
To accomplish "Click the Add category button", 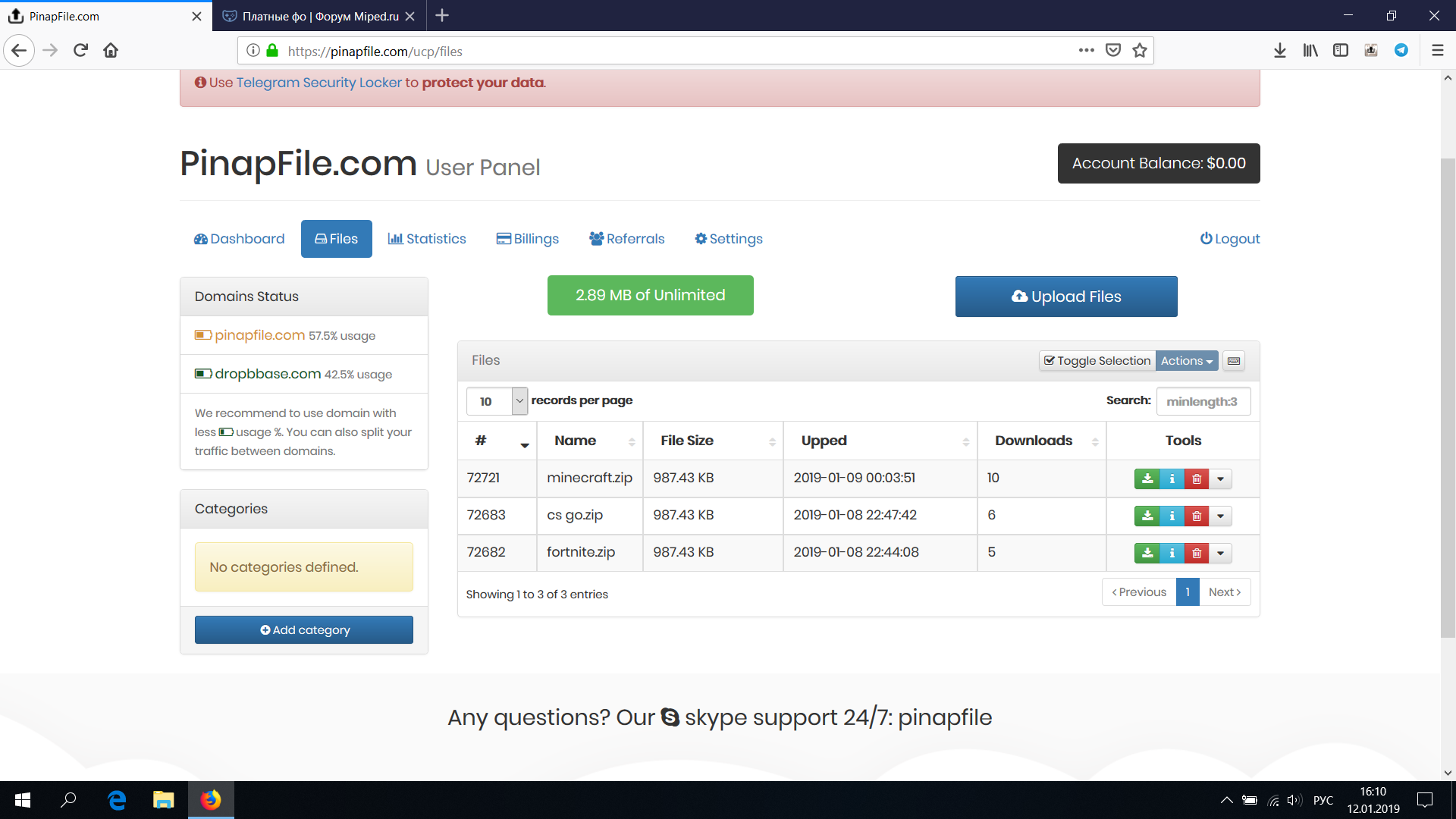I will coord(304,630).
